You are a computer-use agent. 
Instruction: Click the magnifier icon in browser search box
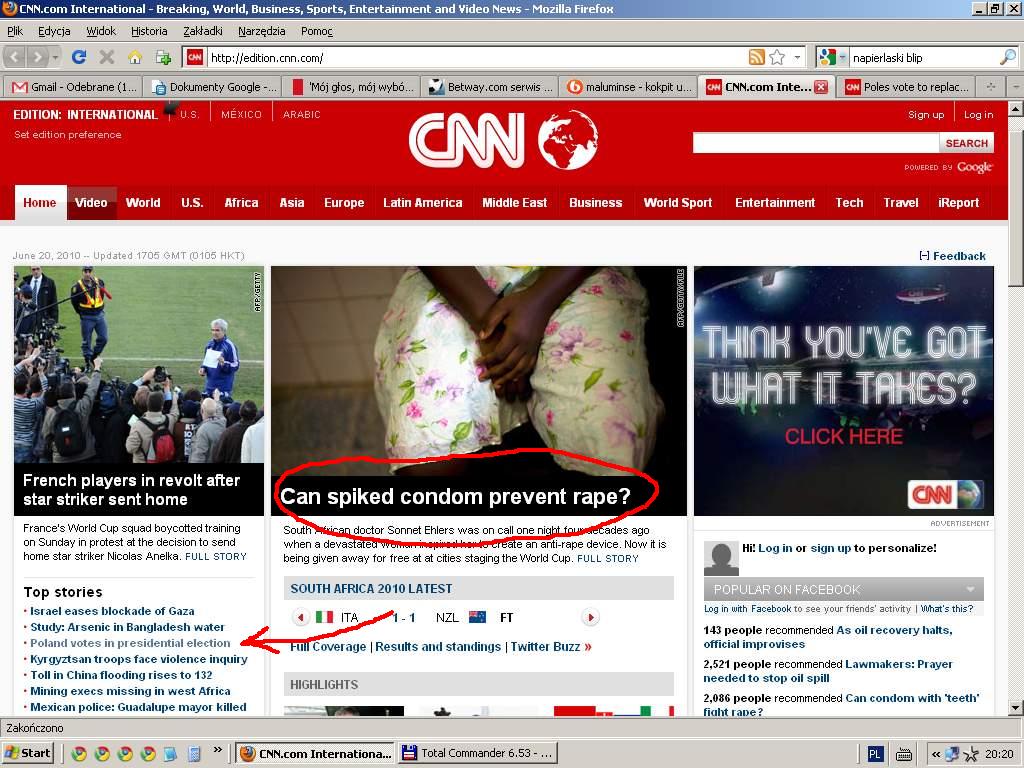(1007, 57)
